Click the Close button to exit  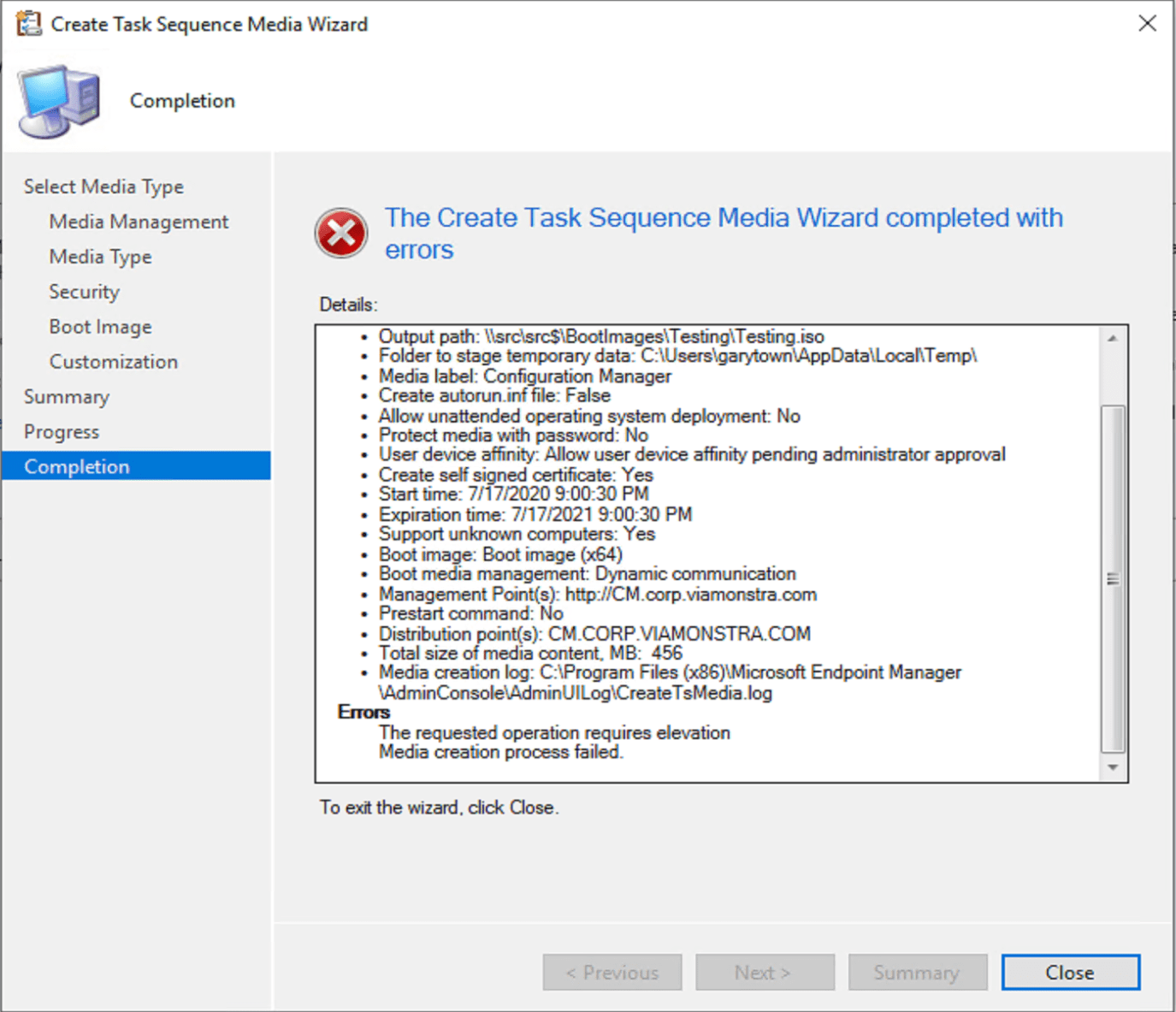point(1070,972)
